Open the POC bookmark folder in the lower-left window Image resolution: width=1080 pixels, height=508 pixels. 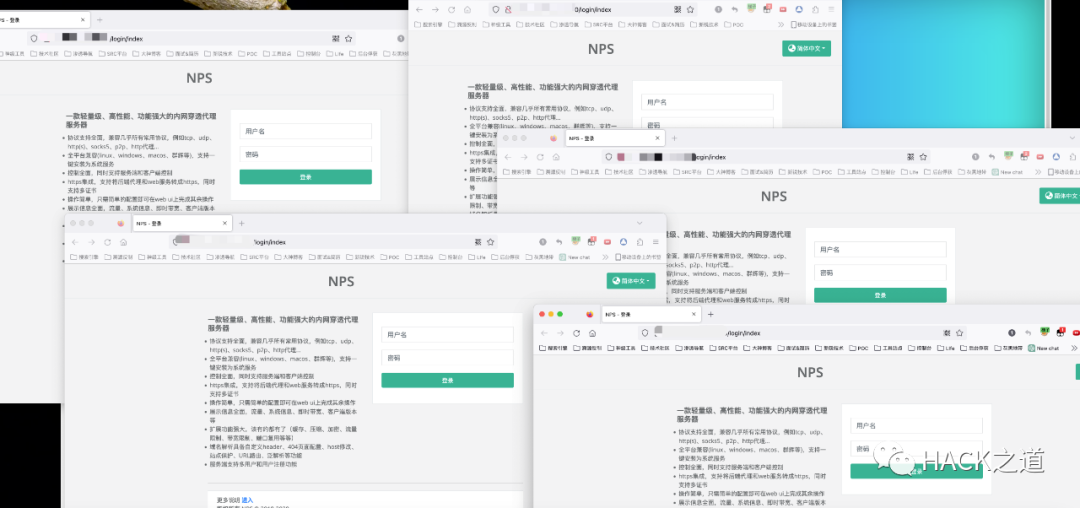pyautogui.click(x=389, y=257)
